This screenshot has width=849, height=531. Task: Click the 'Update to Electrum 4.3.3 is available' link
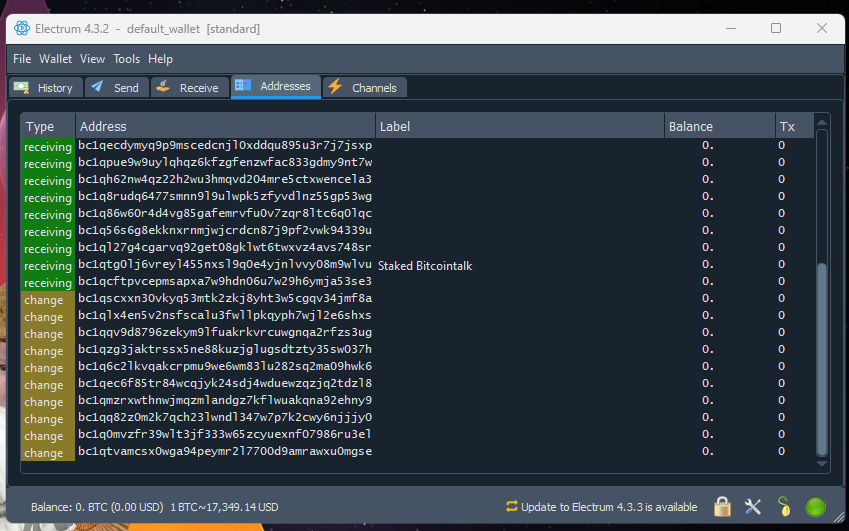point(609,507)
